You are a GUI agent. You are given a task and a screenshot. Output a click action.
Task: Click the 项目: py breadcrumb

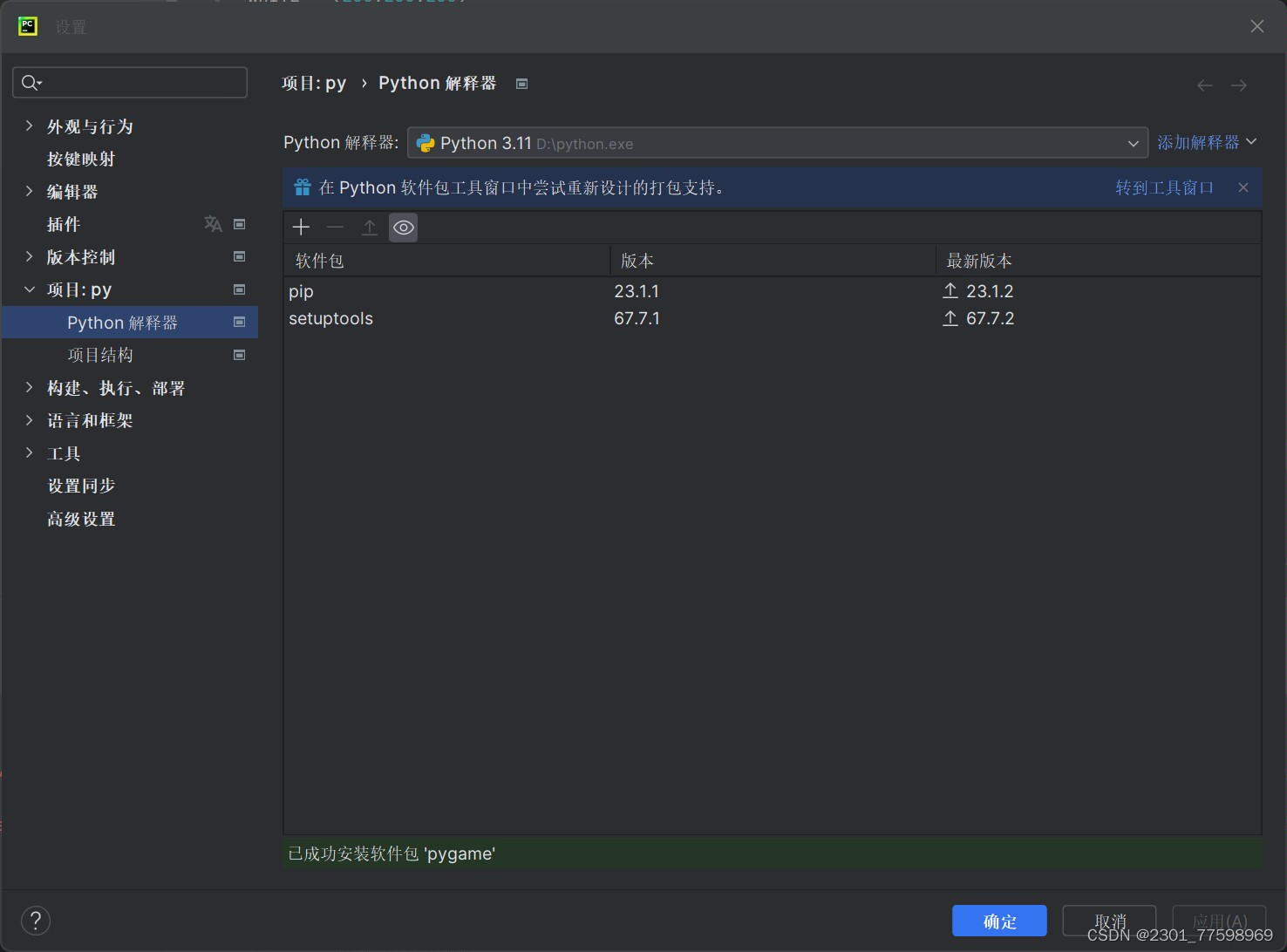tap(314, 83)
